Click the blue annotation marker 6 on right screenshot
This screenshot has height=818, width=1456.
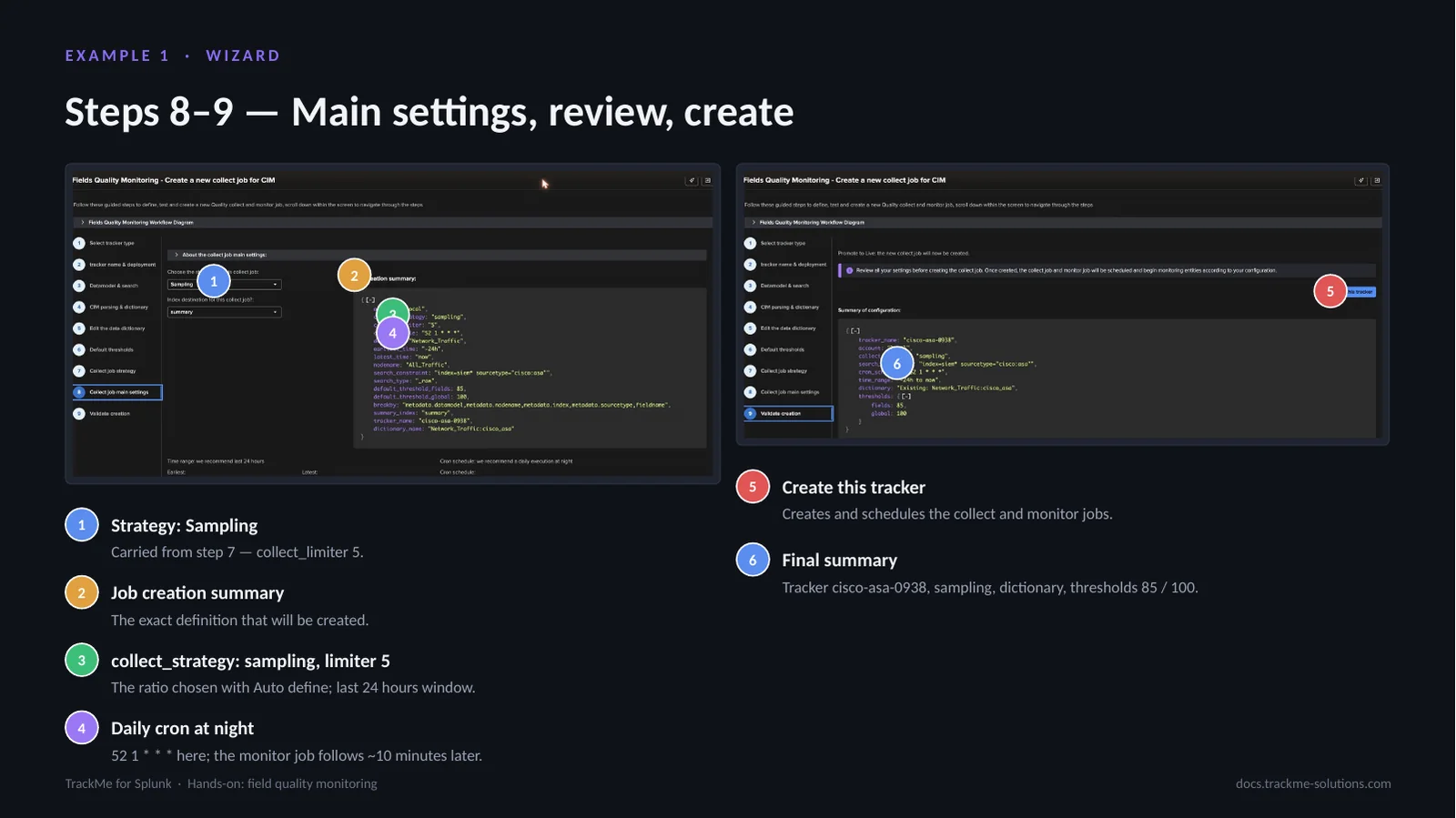[x=896, y=364]
